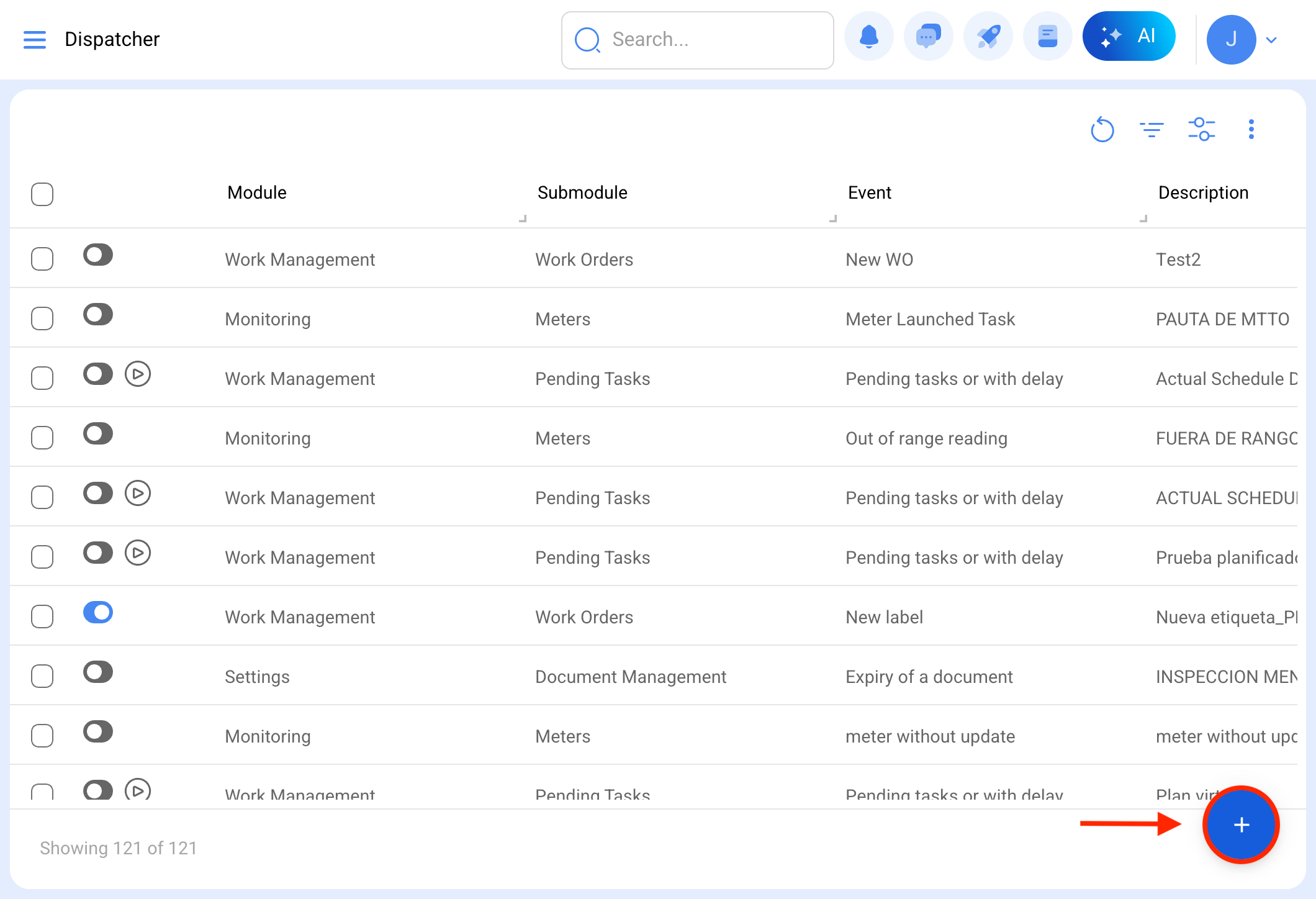Click the Submodule column resize handle
This screenshot has width=1316, height=899.
click(833, 219)
